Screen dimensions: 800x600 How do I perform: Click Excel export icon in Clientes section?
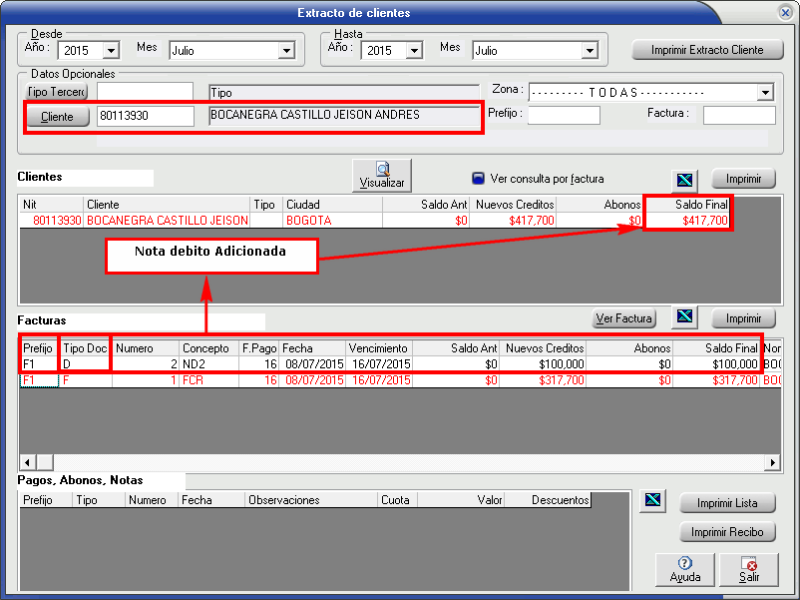(x=684, y=180)
